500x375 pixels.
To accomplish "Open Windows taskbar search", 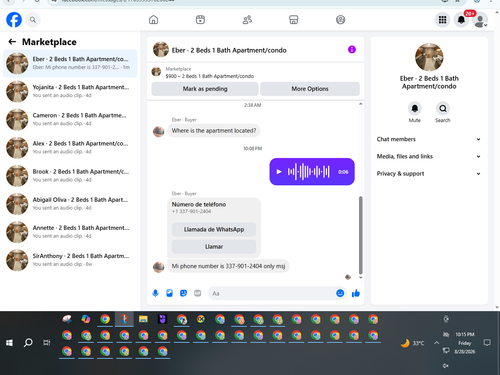I will point(28,342).
